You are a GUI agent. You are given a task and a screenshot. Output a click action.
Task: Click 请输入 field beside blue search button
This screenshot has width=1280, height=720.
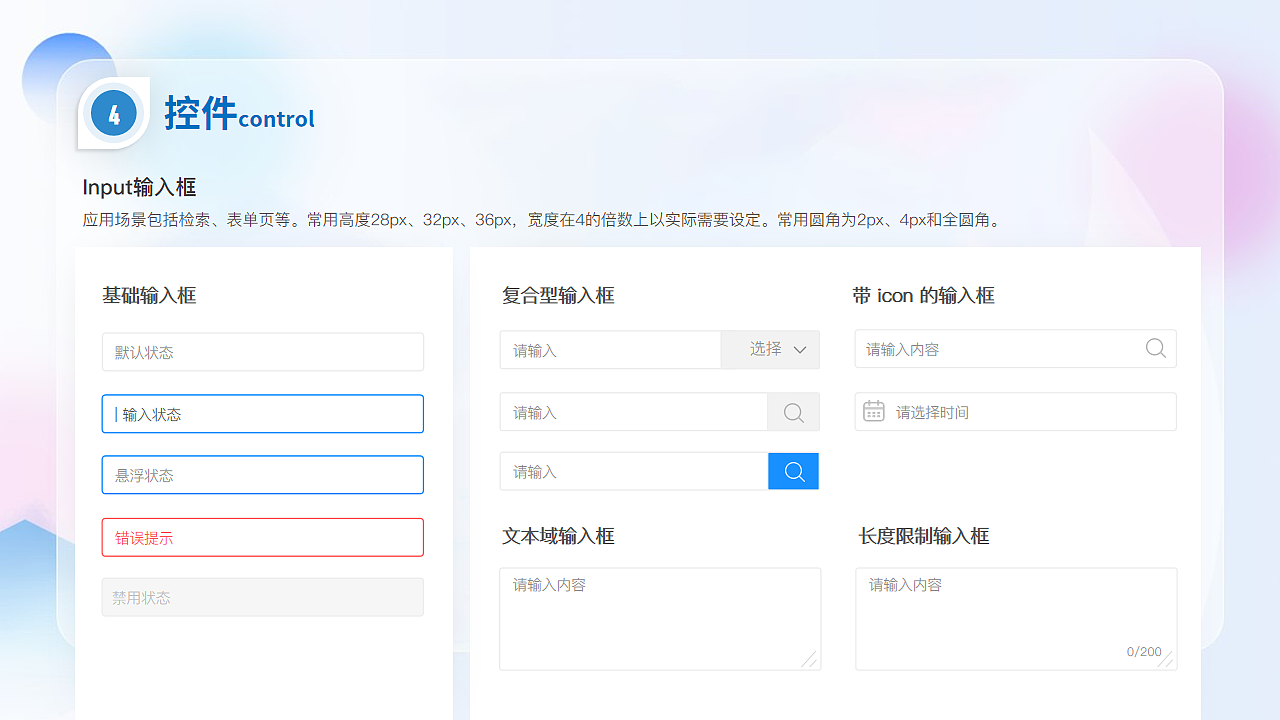[x=634, y=471]
